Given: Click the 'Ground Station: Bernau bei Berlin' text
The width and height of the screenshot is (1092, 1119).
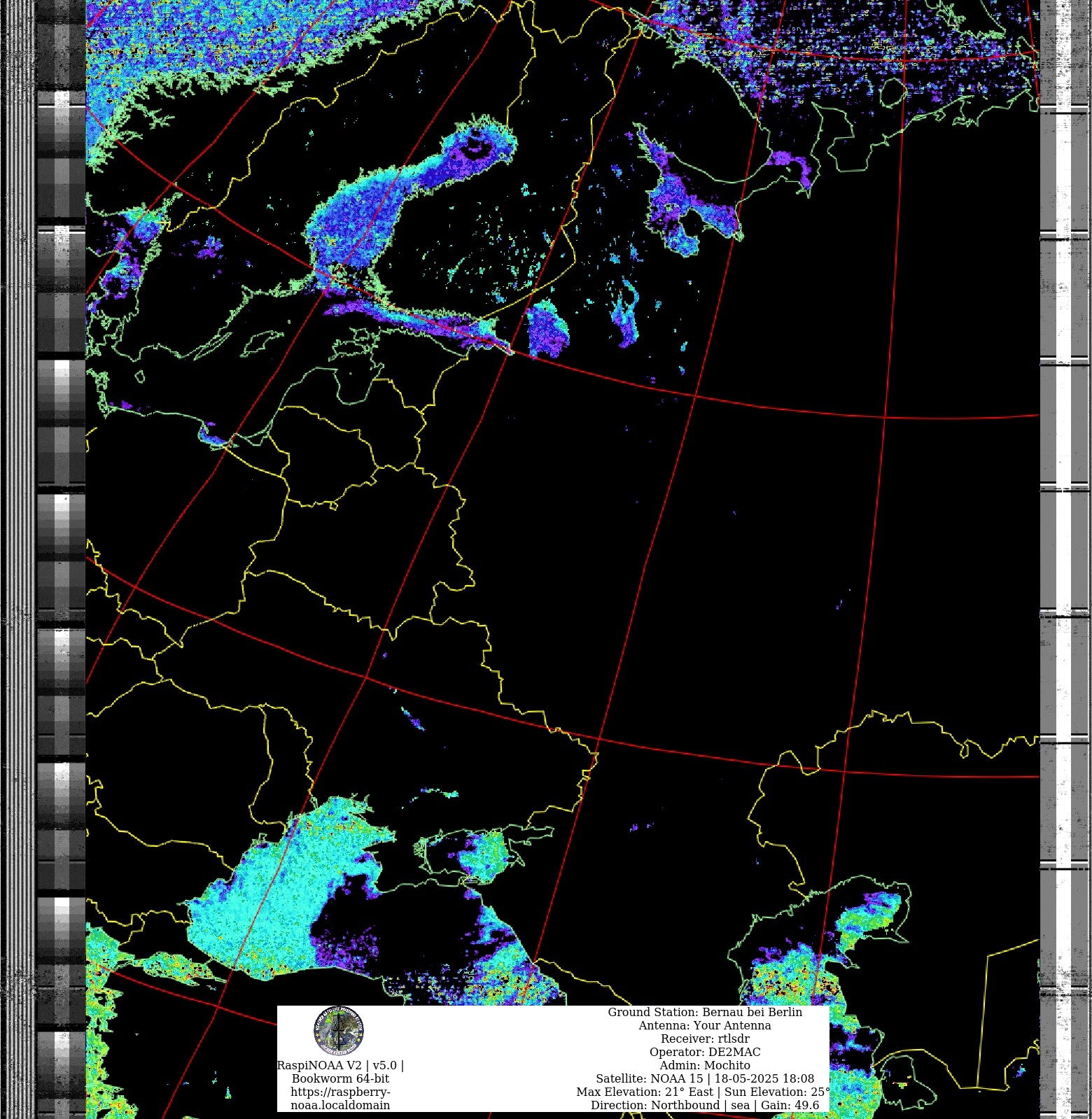Looking at the screenshot, I should [x=705, y=1012].
